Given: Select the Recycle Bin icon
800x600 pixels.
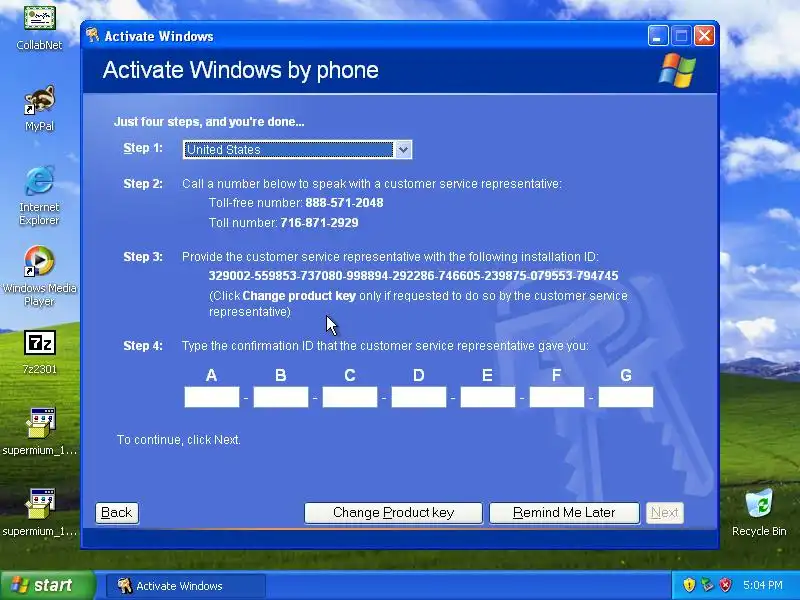Looking at the screenshot, I should tap(759, 512).
